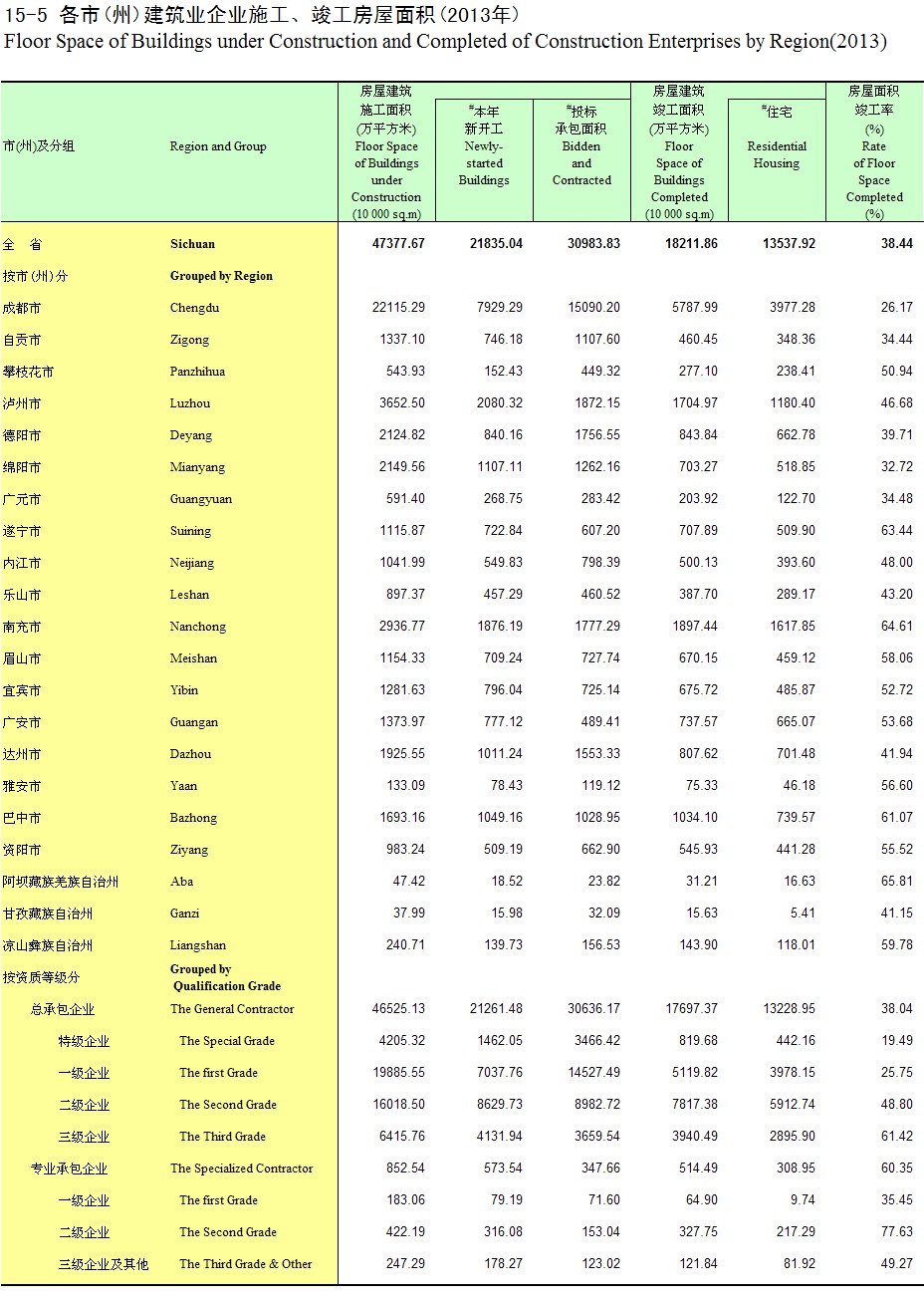Click the Panzhihua row label
This screenshot has height=1301, width=924.
pyautogui.click(x=197, y=372)
